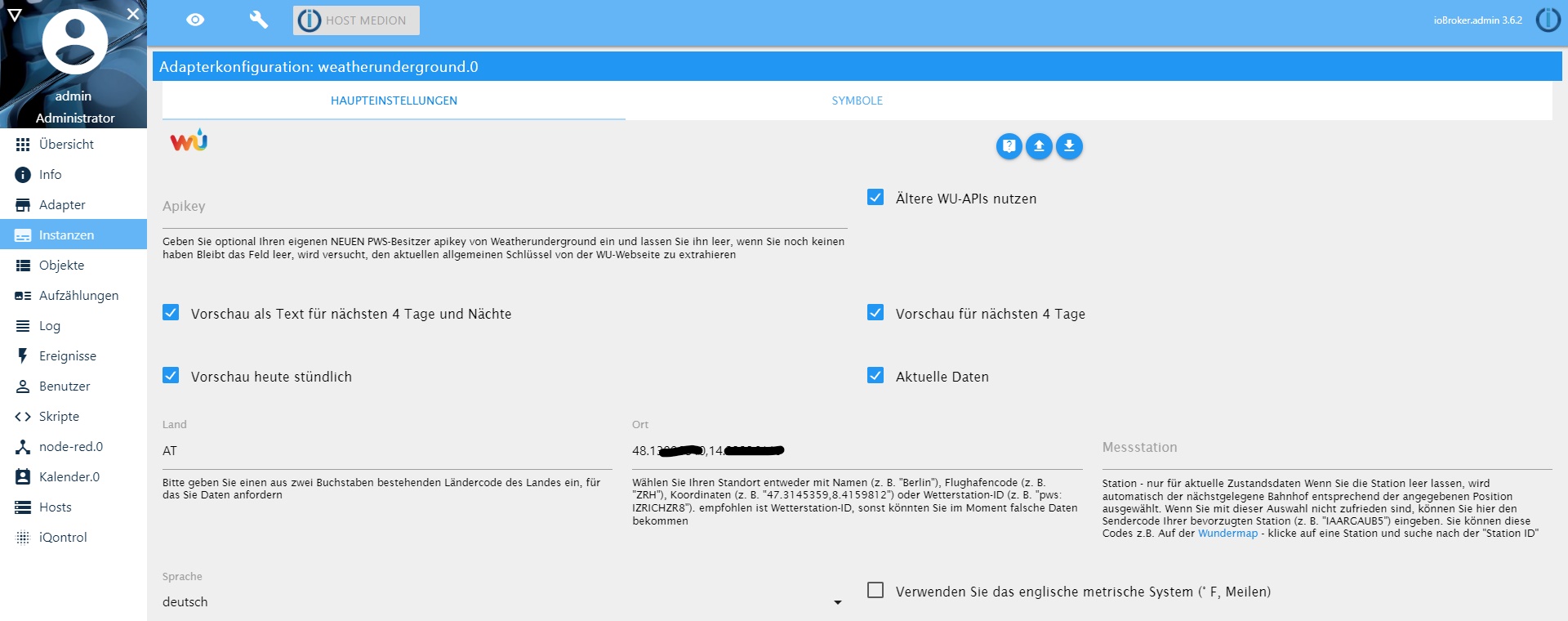This screenshot has width=1568, height=621.
Task: Open the help icon button
Action: pyautogui.click(x=1009, y=146)
